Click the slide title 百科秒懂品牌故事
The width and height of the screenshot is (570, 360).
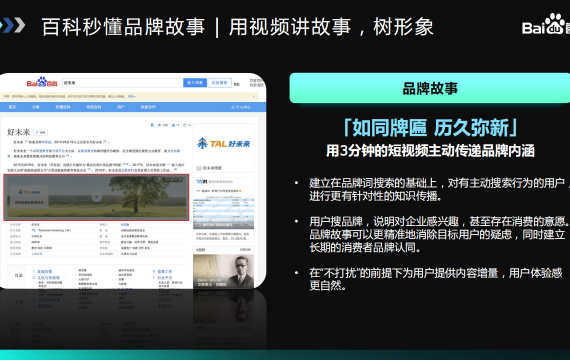[x=124, y=27]
